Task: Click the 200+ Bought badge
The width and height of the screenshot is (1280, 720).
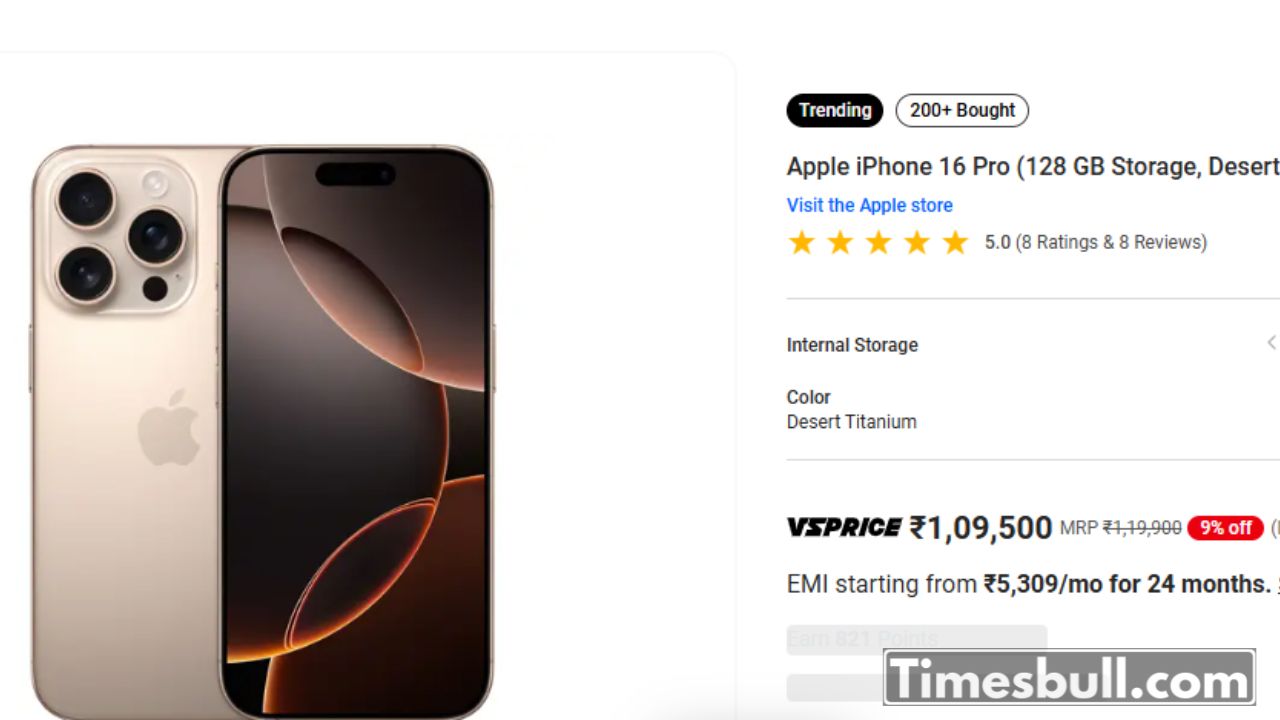Action: (x=962, y=110)
